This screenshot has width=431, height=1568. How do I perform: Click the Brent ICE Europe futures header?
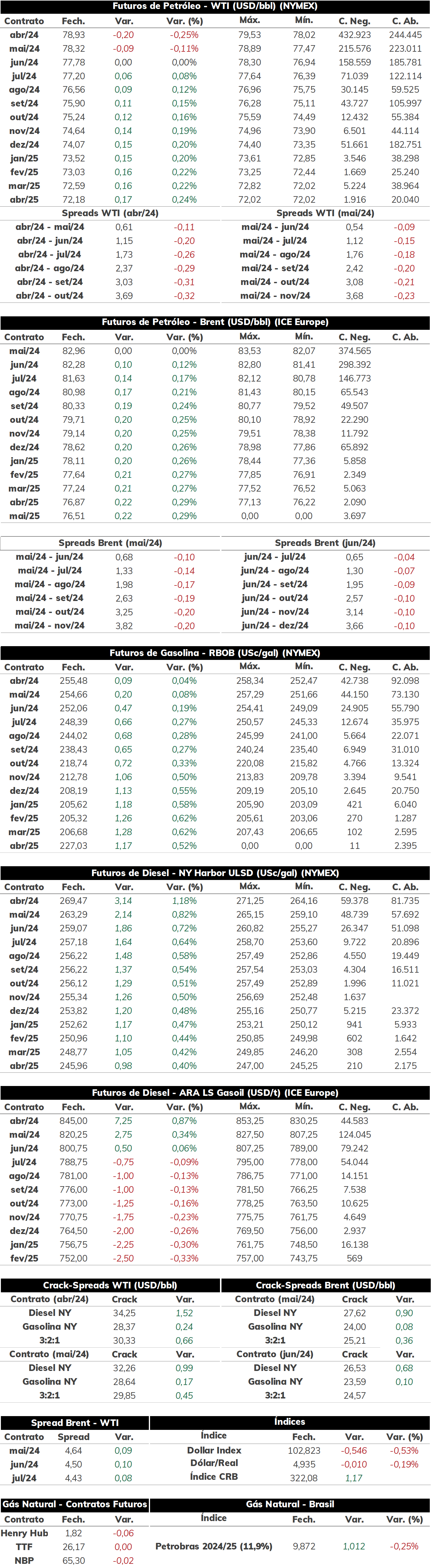coord(215,322)
